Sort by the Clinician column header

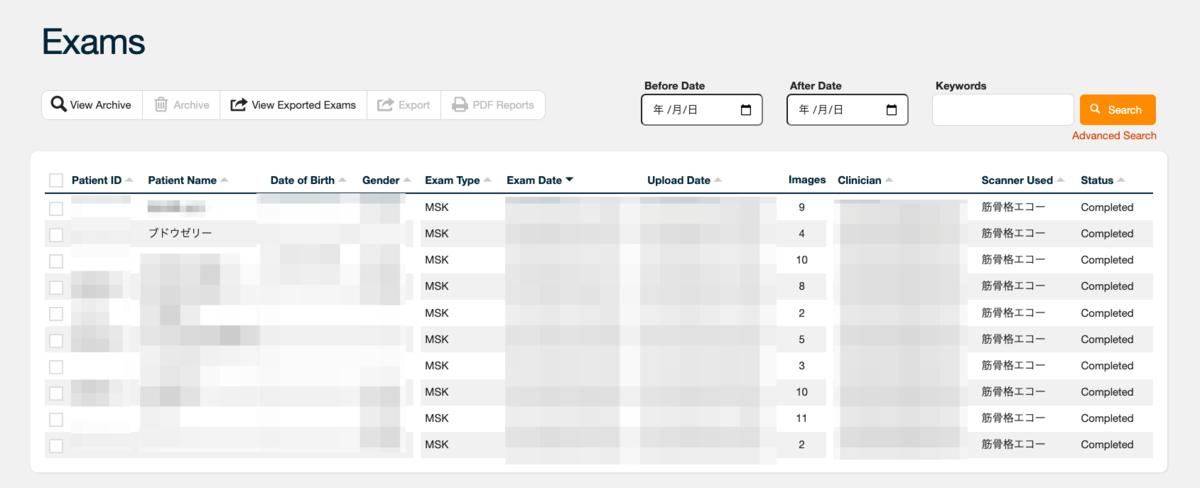(x=860, y=180)
